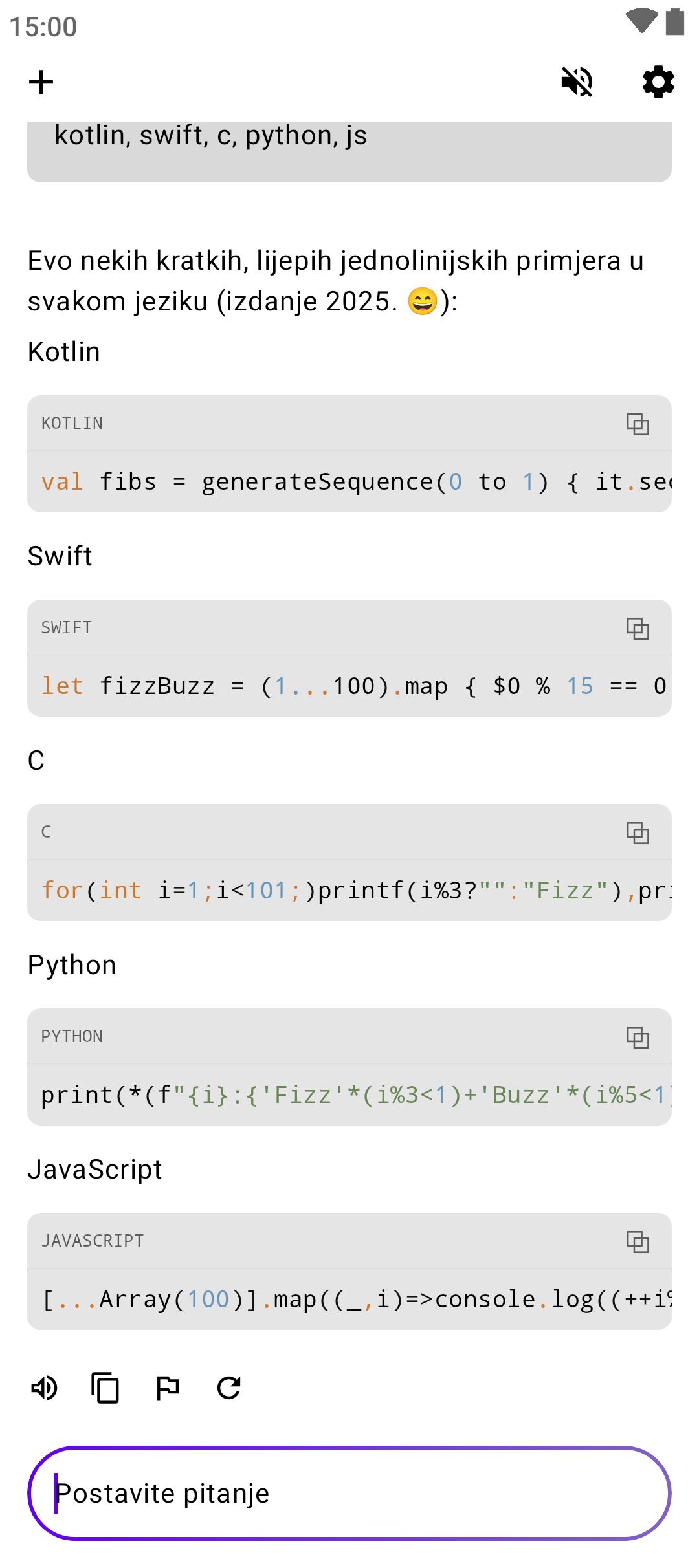Copy the Kotlin code block
Image resolution: width=699 pixels, height=1568 pixels.
pyautogui.click(x=638, y=424)
